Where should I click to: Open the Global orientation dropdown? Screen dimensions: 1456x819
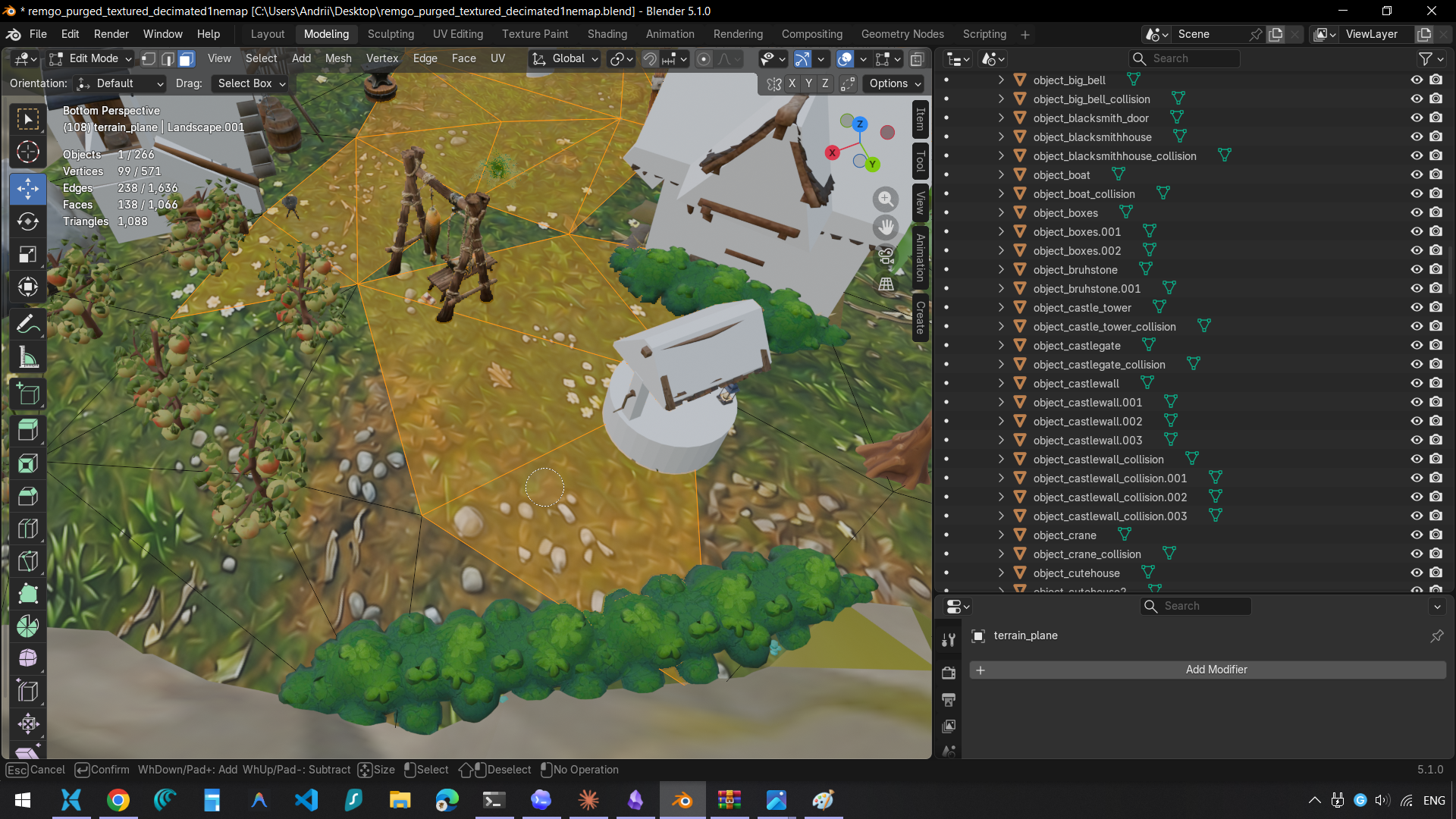point(565,58)
